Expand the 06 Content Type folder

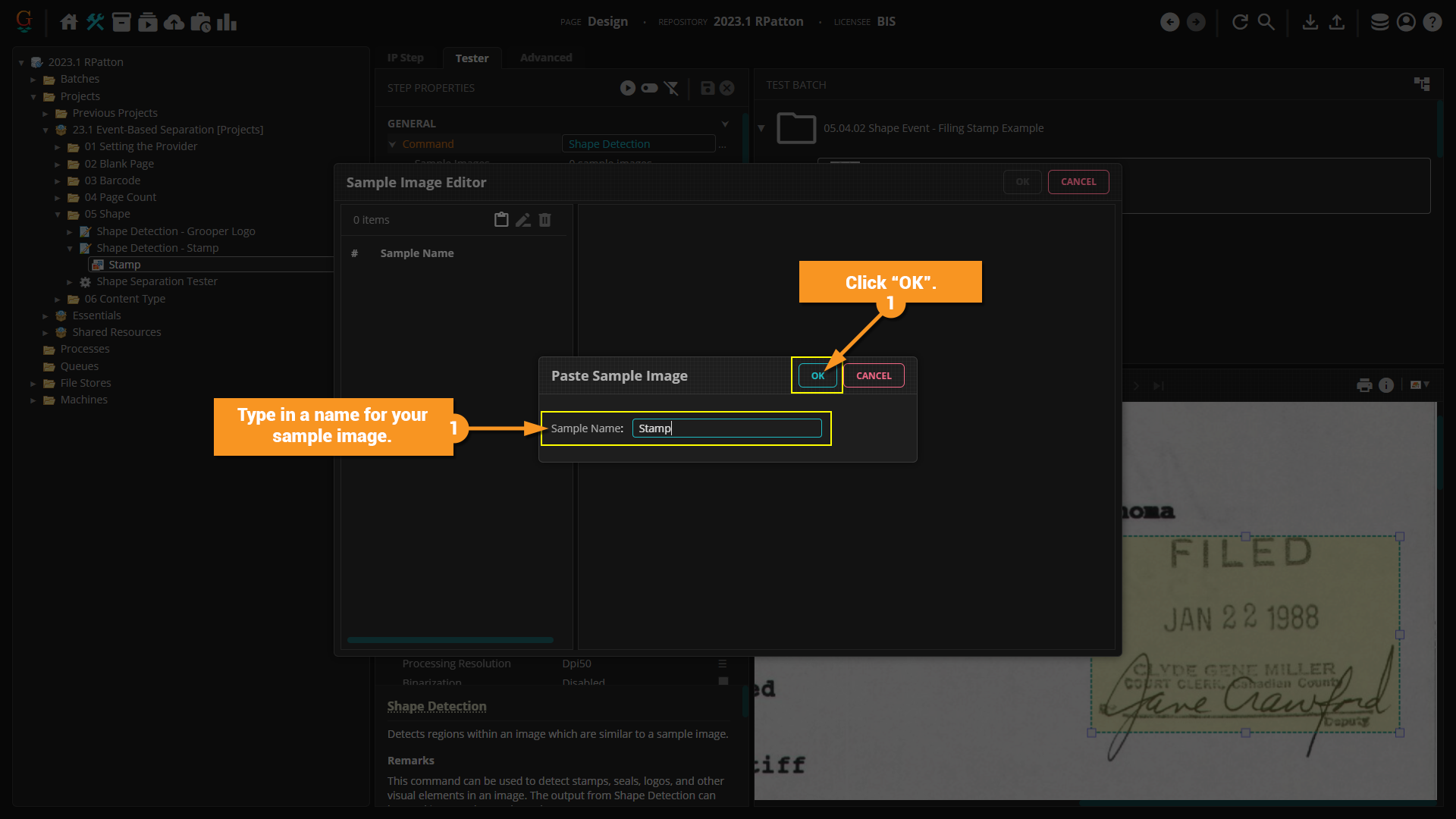click(58, 300)
